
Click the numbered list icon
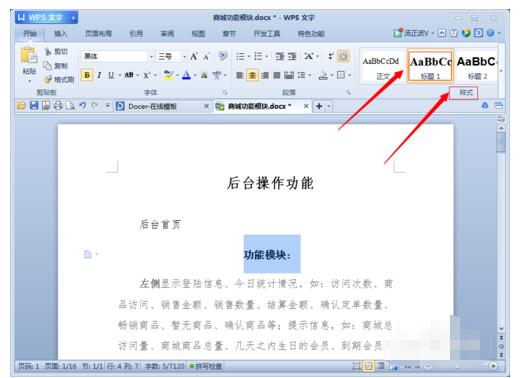click(x=258, y=56)
